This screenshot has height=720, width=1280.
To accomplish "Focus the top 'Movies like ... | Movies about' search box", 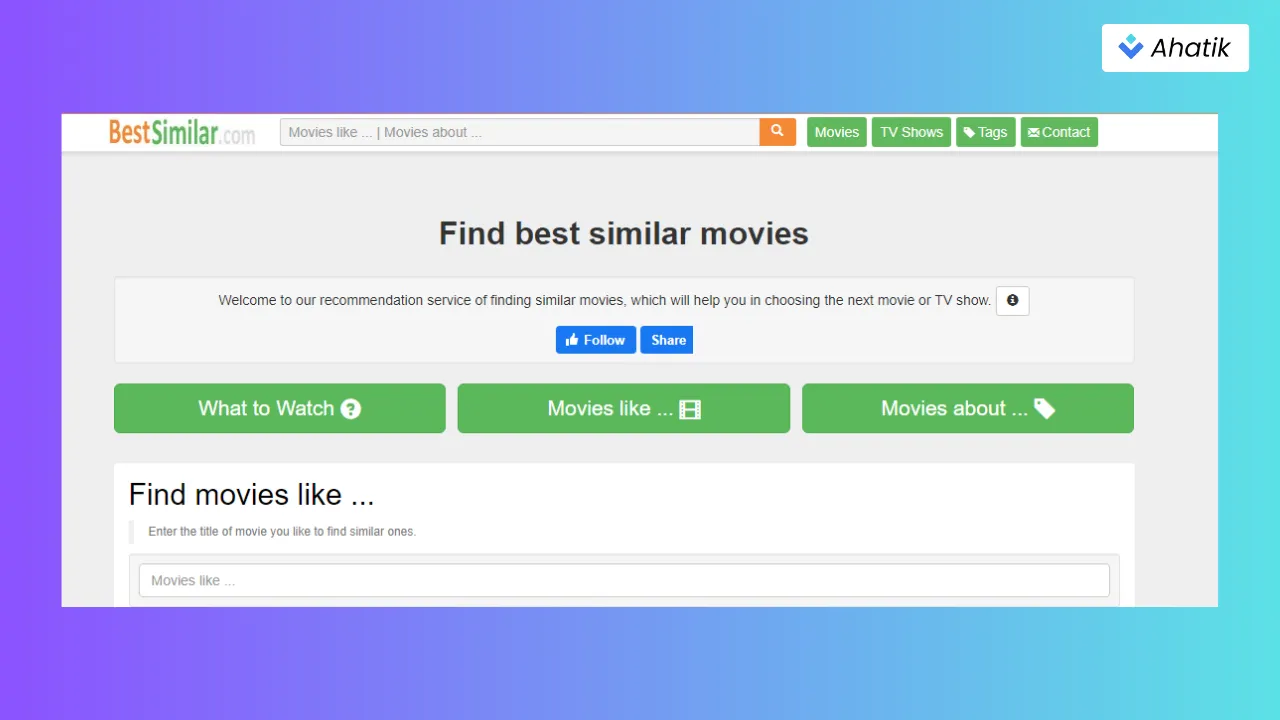I will coord(520,132).
